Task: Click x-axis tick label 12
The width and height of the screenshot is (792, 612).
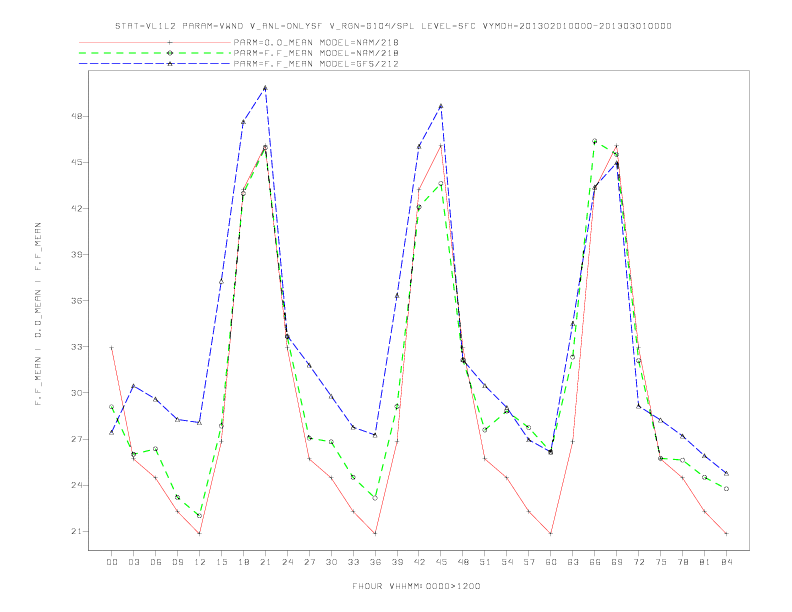Action: click(x=200, y=562)
